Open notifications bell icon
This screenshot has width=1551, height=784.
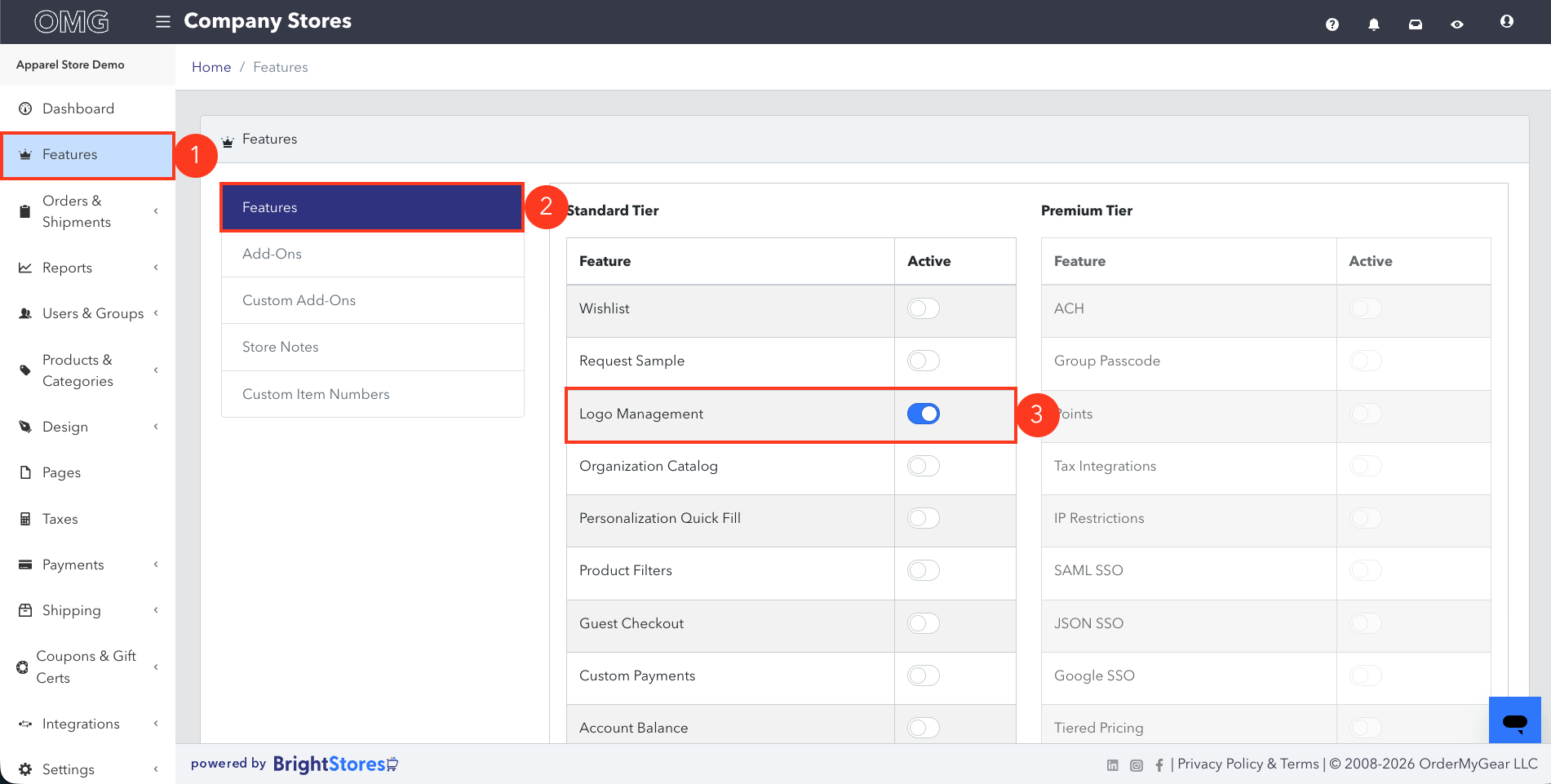click(1374, 24)
